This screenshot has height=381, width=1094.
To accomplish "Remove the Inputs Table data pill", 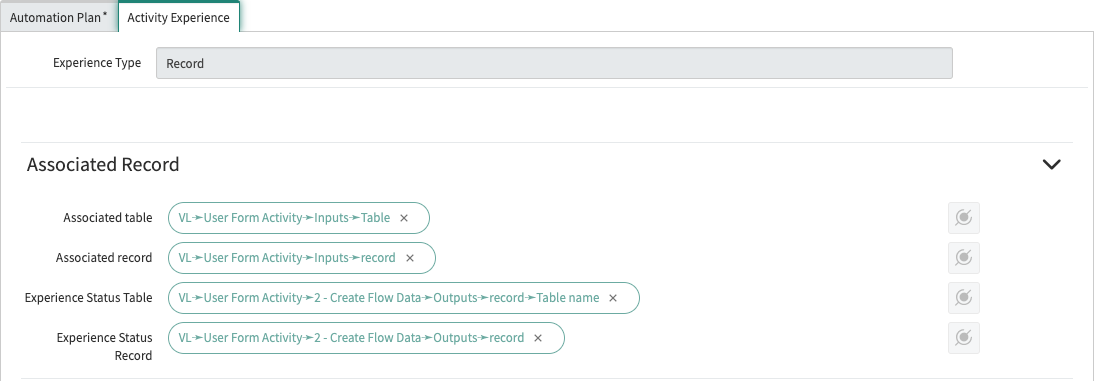I will click(x=404, y=218).
